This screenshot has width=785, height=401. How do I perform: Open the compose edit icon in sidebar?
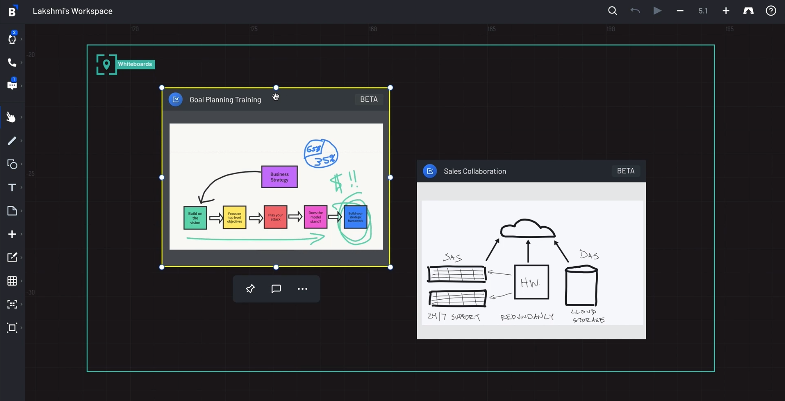point(12,257)
